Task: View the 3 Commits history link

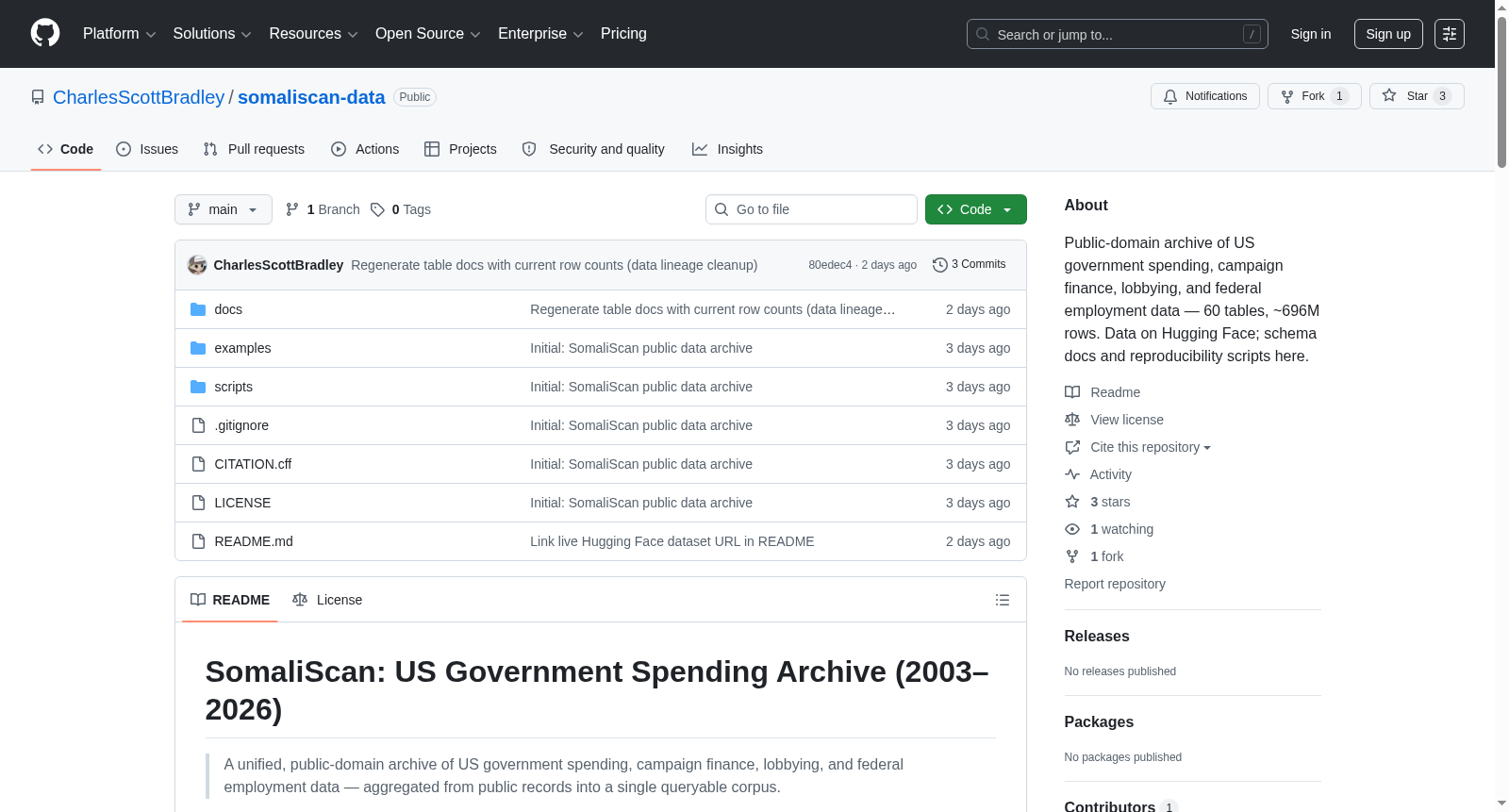Action: pyautogui.click(x=970, y=265)
